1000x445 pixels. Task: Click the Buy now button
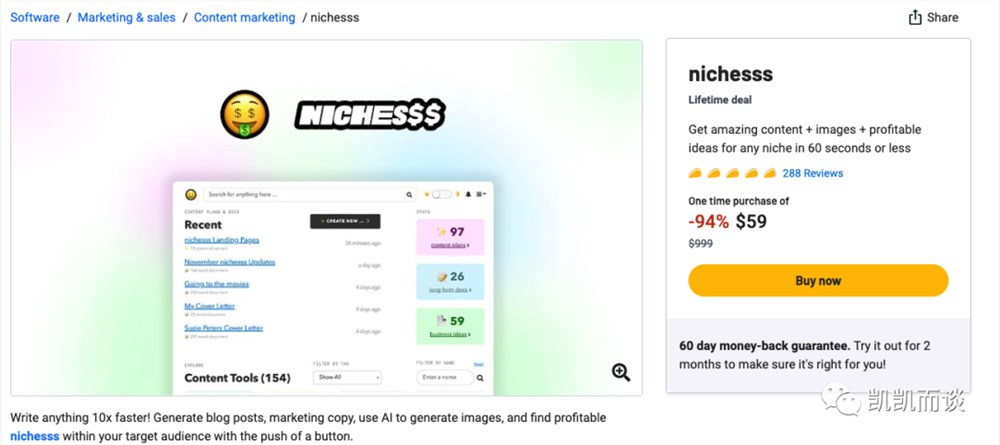pos(818,281)
